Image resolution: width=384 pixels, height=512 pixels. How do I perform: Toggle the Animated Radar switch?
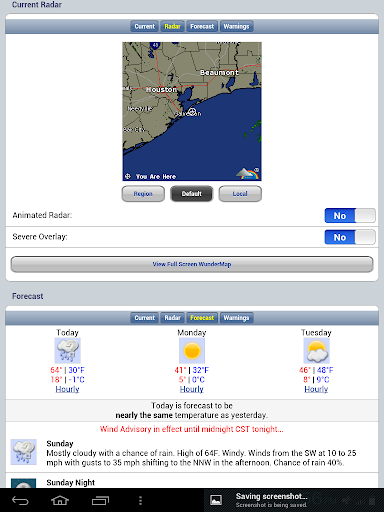tap(350, 216)
